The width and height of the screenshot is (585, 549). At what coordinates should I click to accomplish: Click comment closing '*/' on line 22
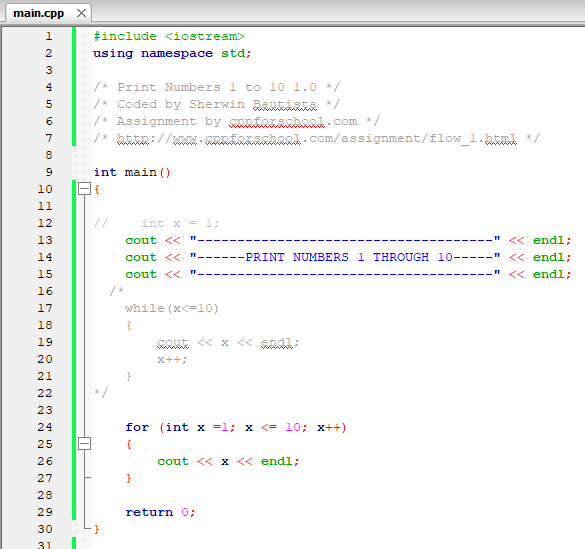pos(101,393)
